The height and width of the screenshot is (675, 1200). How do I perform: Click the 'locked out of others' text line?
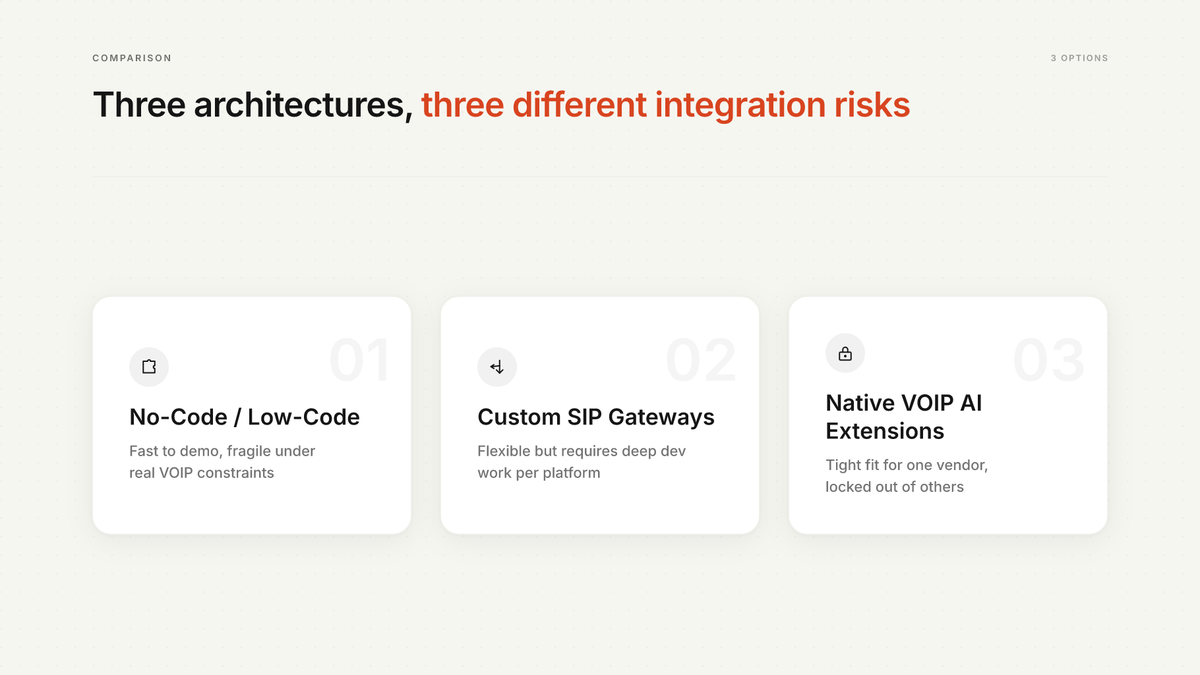[x=895, y=486]
